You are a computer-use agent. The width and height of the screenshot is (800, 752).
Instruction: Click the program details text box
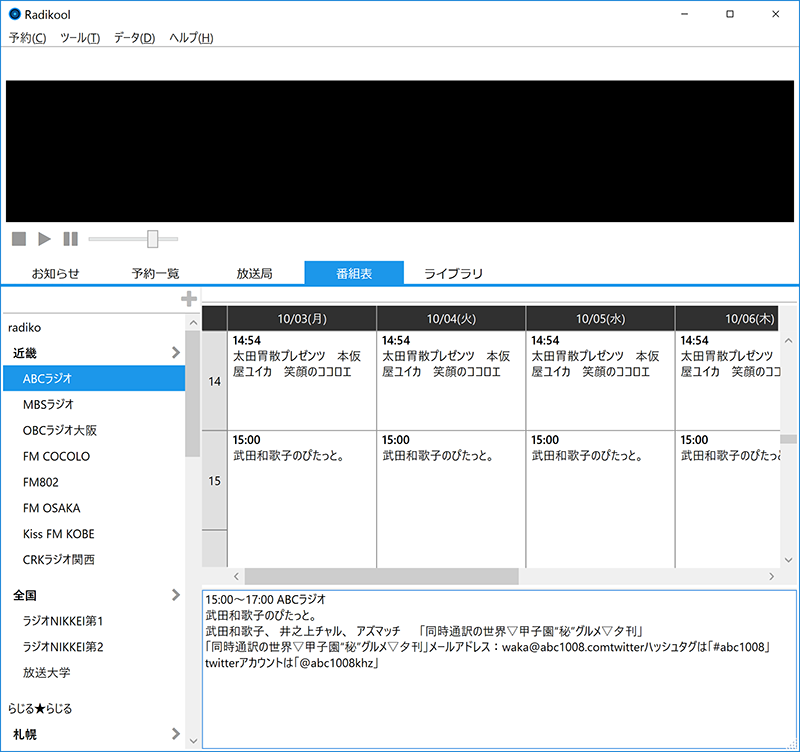point(499,669)
